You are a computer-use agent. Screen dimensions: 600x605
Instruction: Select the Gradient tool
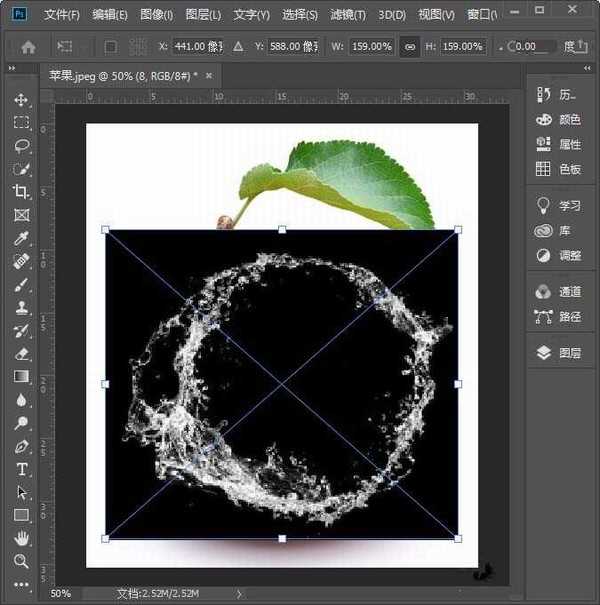[x=21, y=376]
